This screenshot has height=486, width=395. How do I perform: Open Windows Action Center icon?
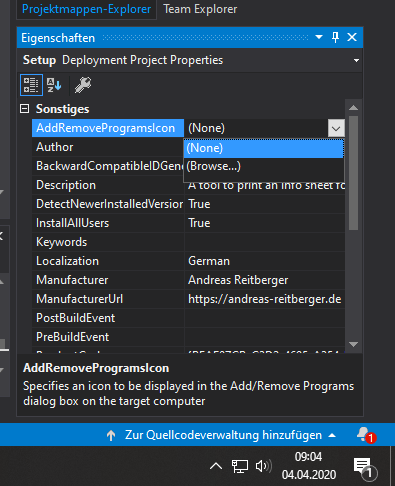365,466
